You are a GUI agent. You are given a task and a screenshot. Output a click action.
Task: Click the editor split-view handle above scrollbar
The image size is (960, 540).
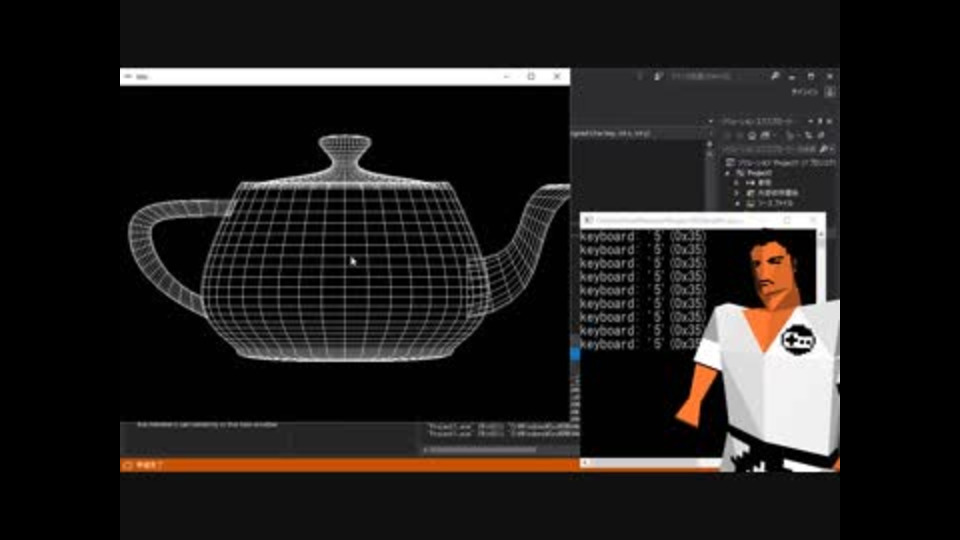point(710,144)
